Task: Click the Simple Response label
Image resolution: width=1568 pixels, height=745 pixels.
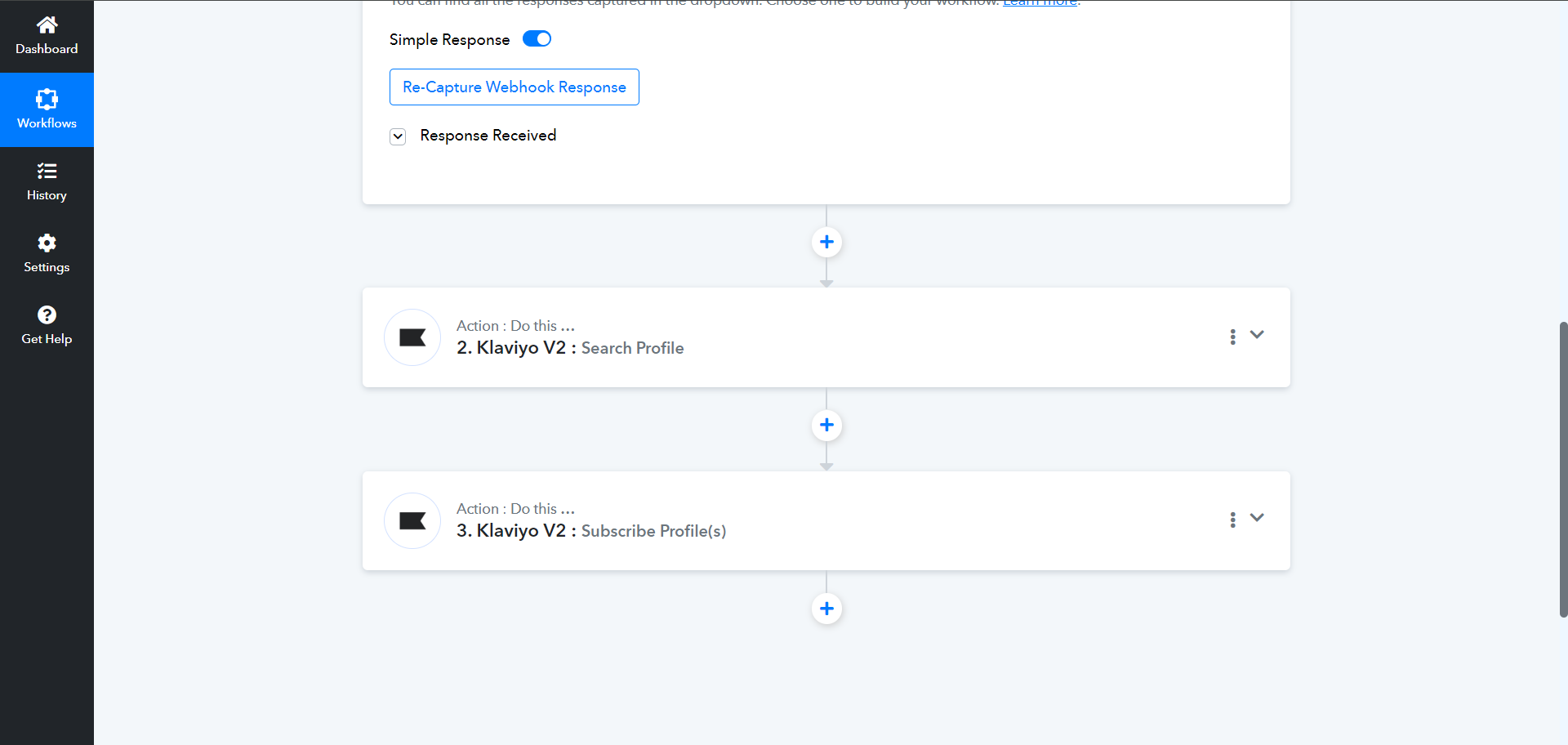Action: coord(449,39)
